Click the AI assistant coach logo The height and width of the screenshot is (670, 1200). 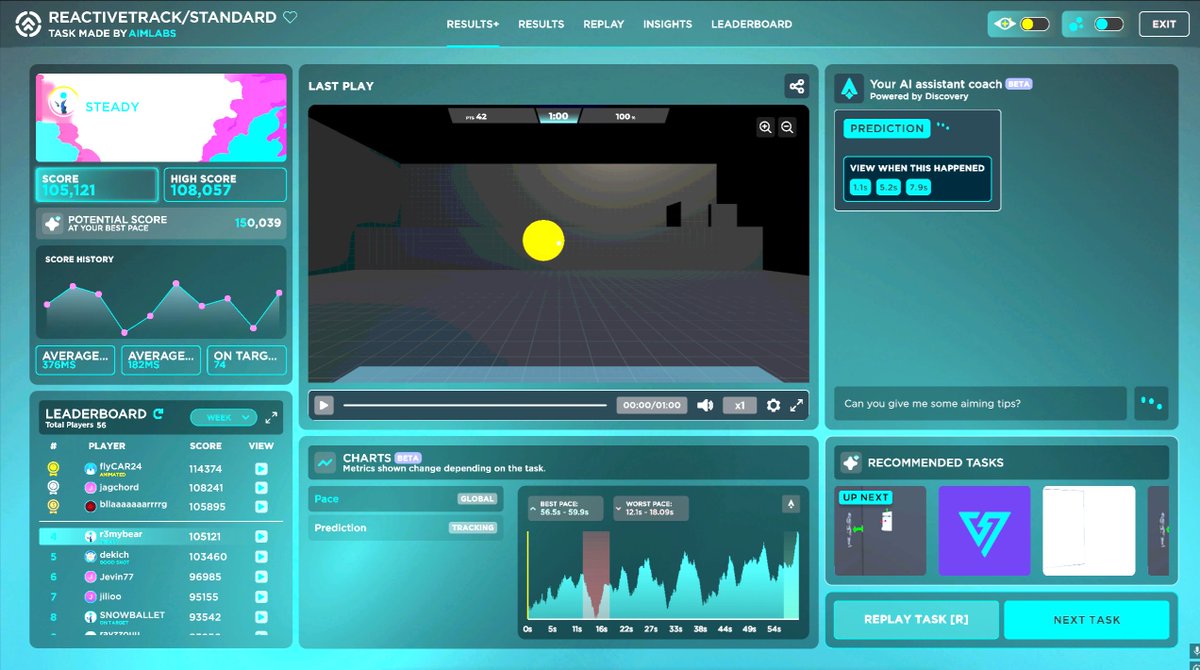point(850,89)
